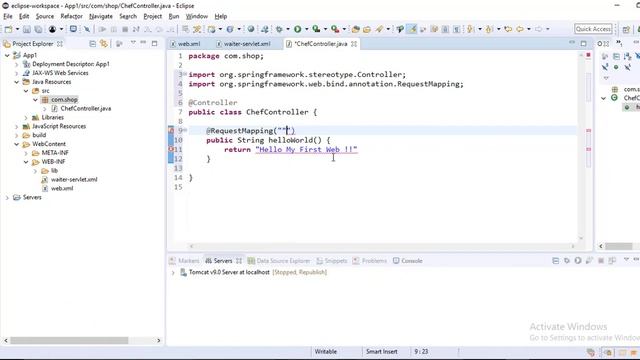Close the Project Explorer view tab

[60, 44]
